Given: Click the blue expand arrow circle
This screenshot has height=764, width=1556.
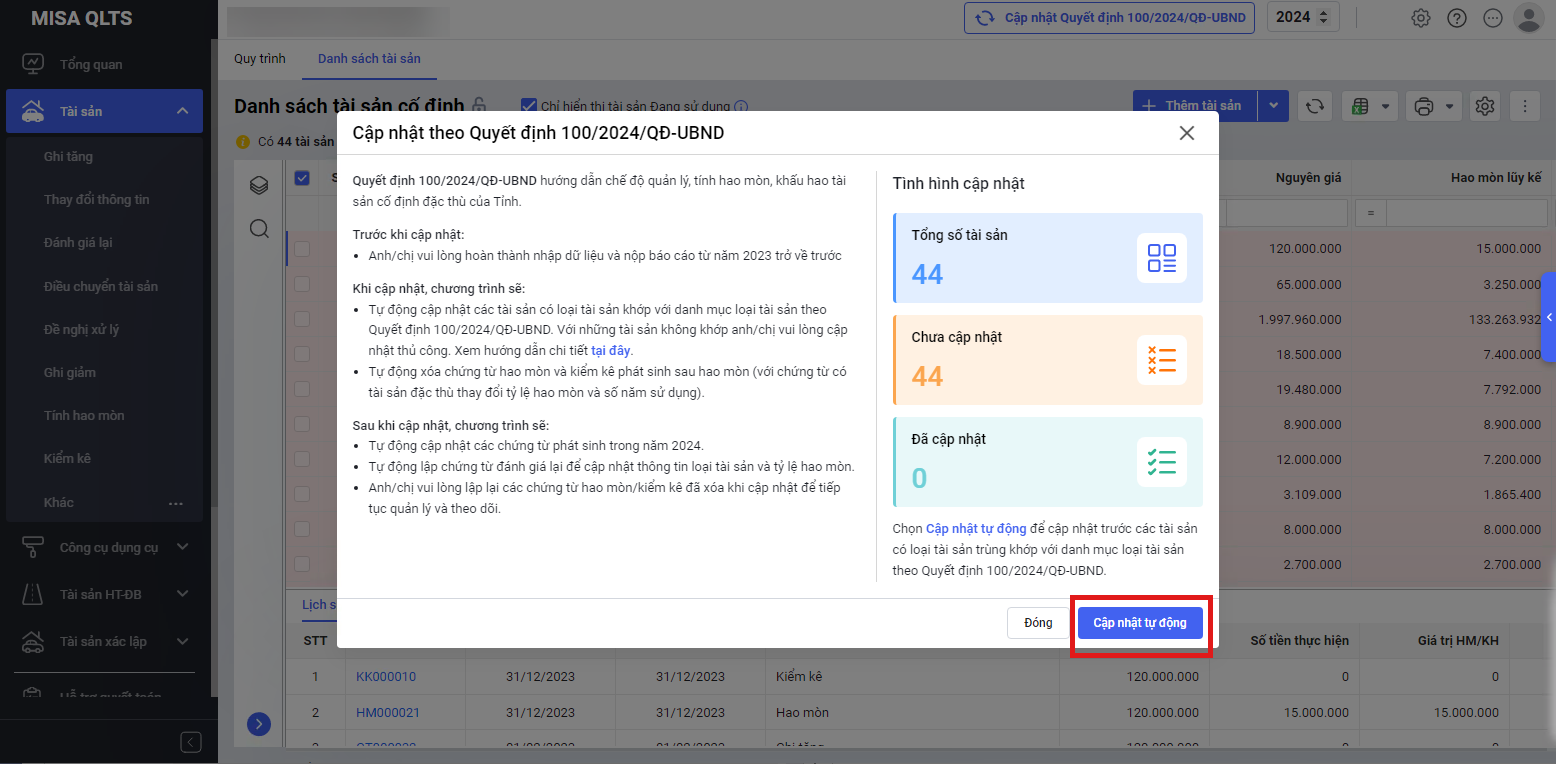Looking at the screenshot, I should click(259, 724).
